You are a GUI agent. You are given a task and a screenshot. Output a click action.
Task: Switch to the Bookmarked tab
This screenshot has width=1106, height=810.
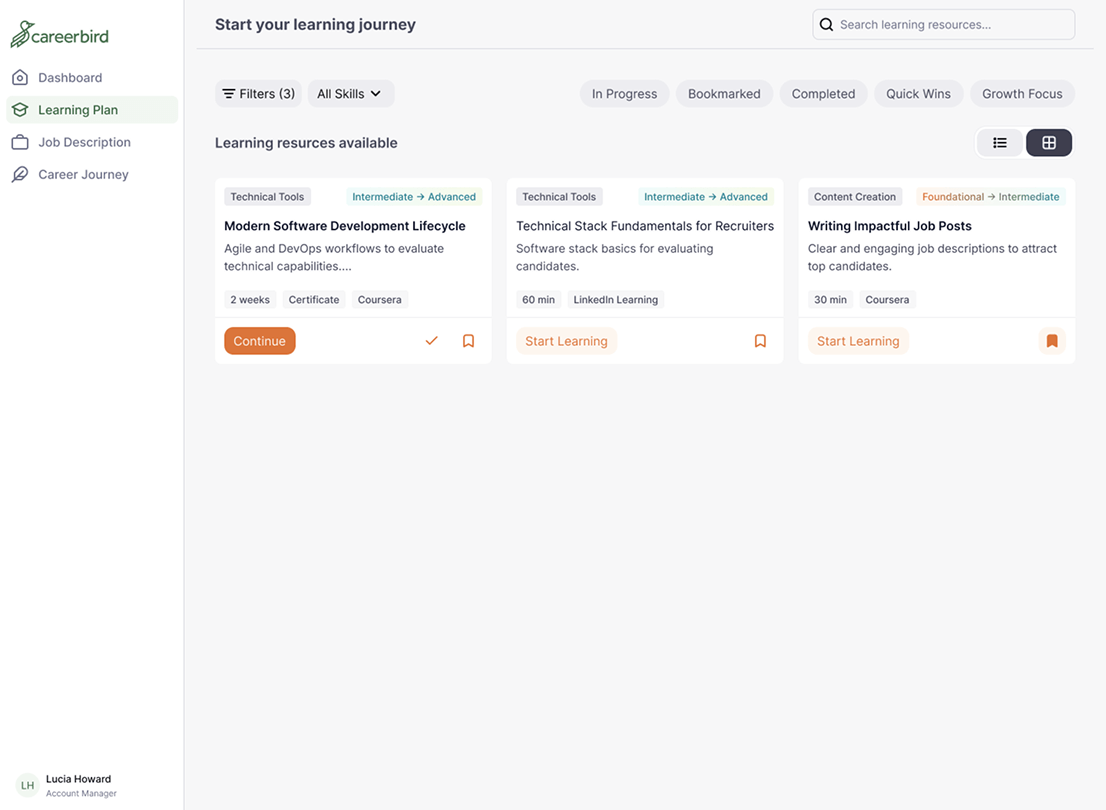coord(723,93)
